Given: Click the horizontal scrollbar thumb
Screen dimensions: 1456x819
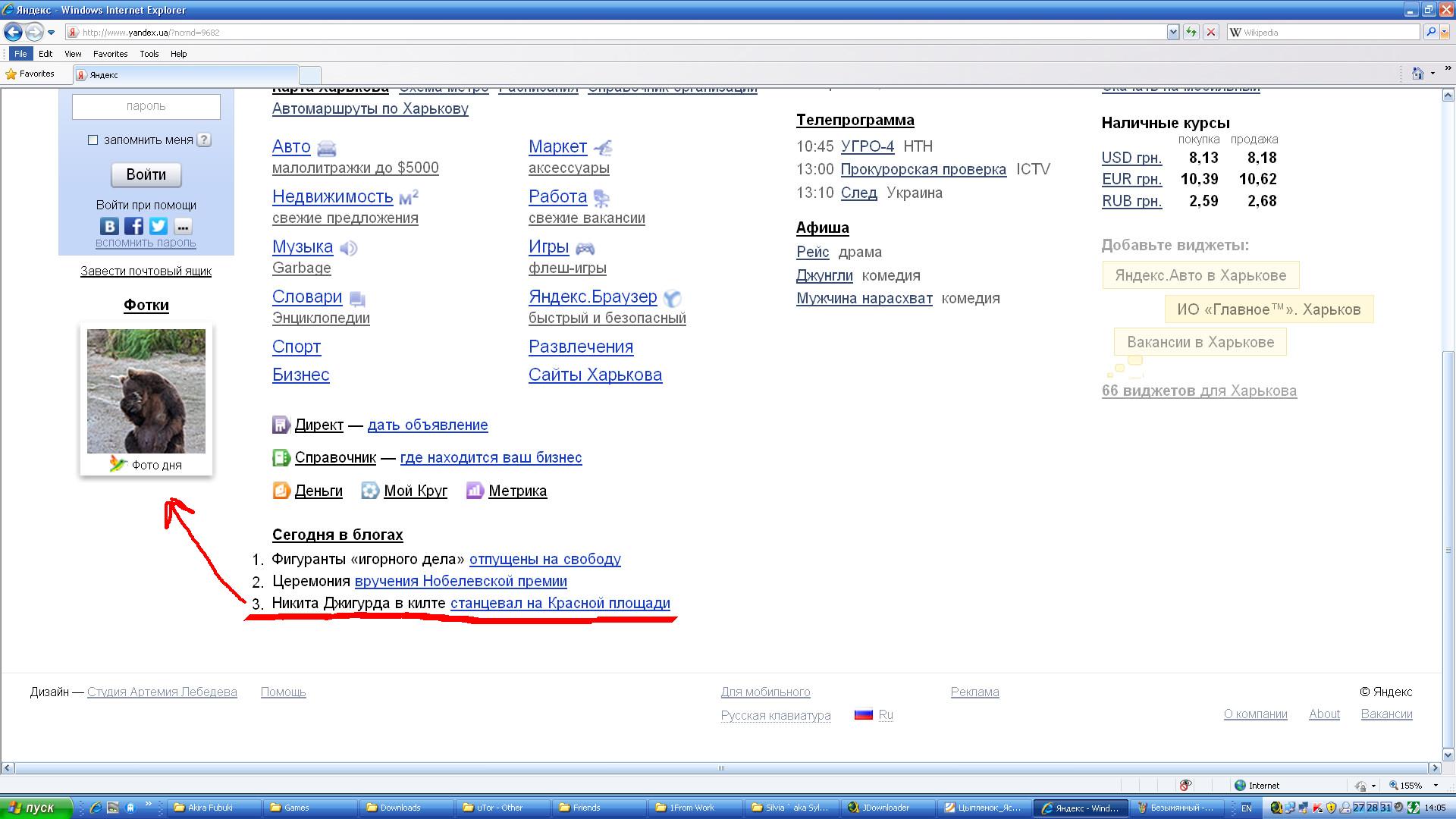Looking at the screenshot, I should (x=720, y=767).
